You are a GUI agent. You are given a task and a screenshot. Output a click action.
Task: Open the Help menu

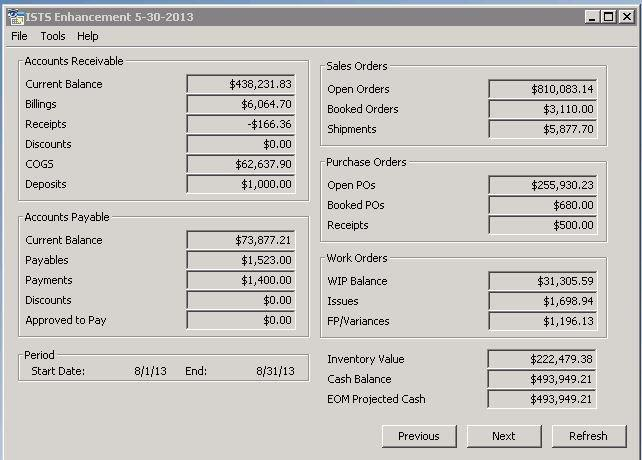88,36
